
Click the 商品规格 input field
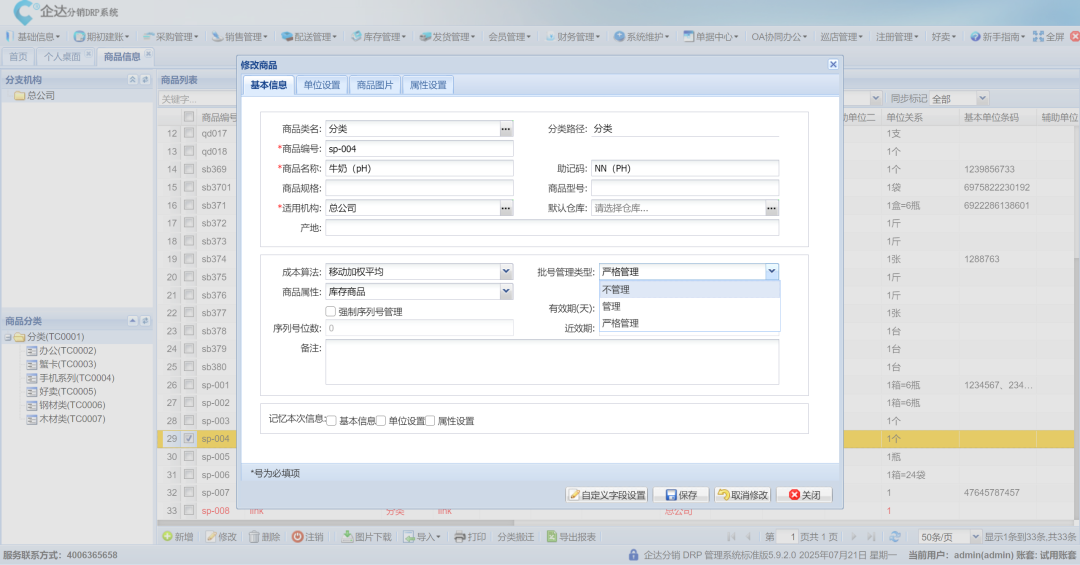coord(419,188)
